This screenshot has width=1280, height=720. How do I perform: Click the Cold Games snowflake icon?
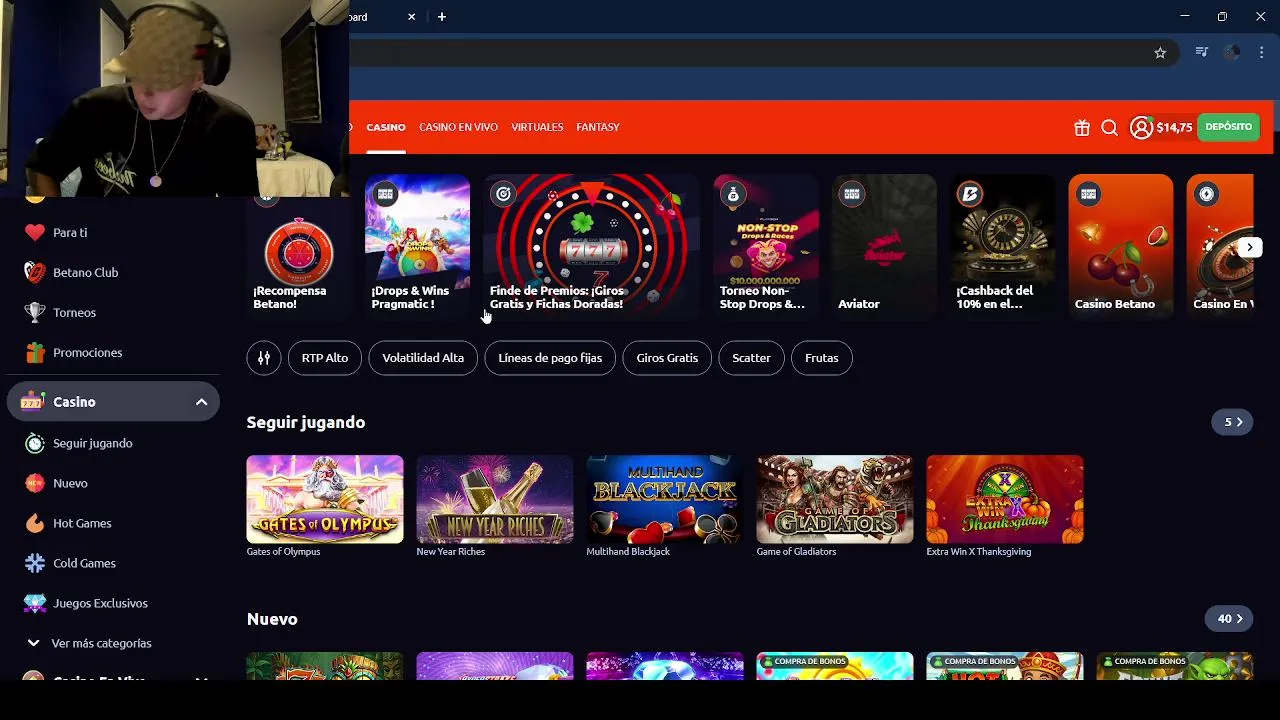coord(35,563)
